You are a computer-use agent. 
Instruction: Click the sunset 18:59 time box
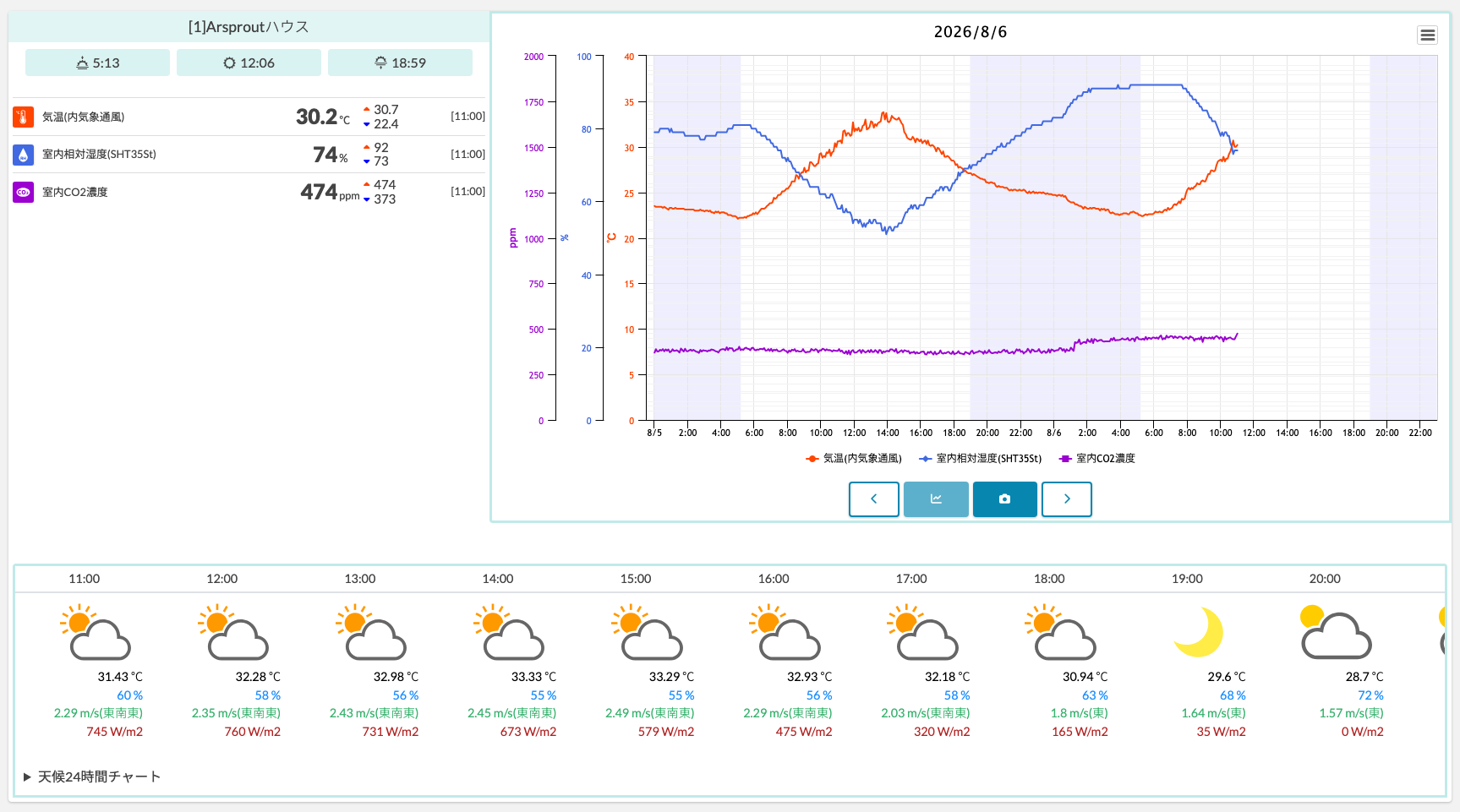click(x=400, y=63)
